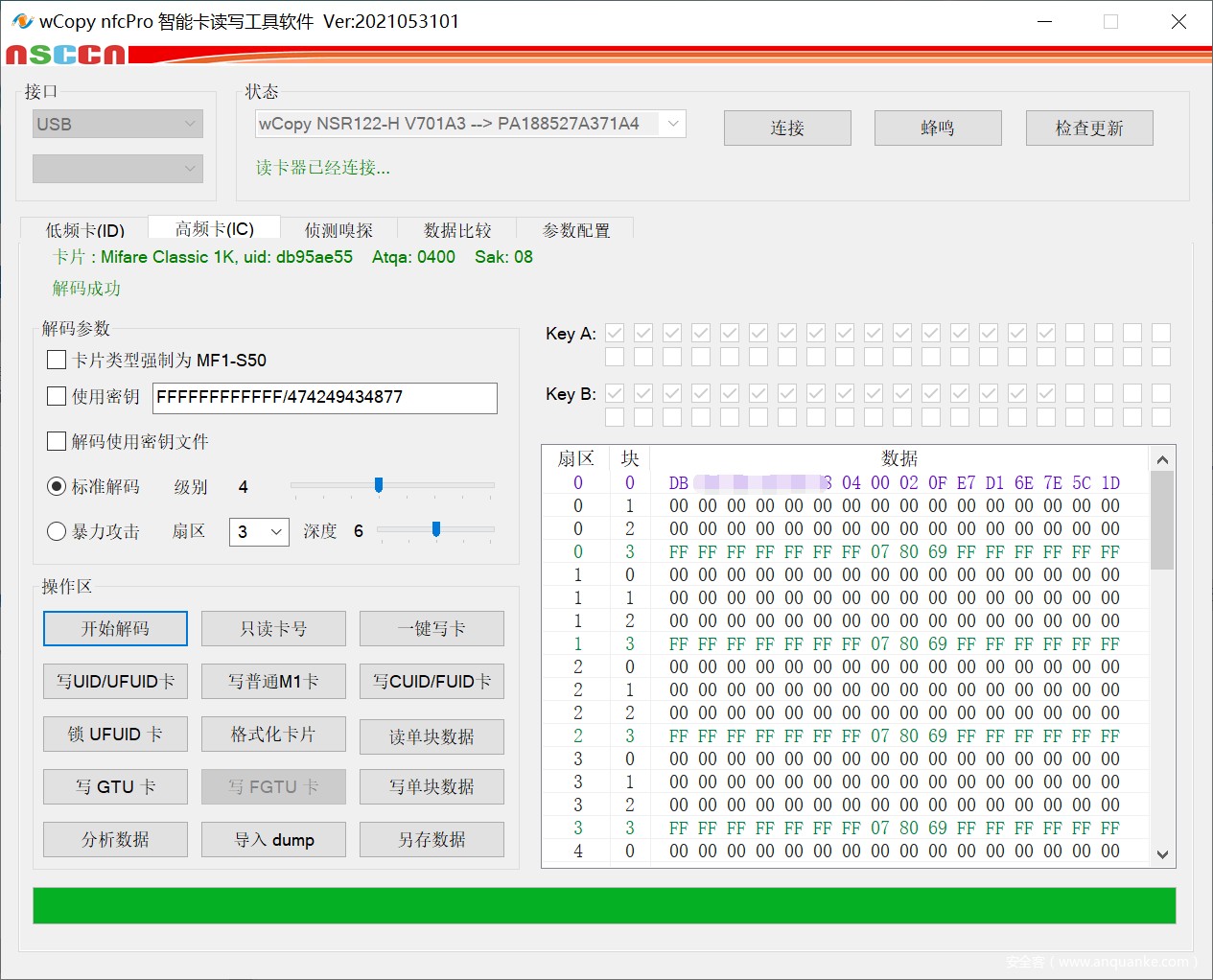Image resolution: width=1213 pixels, height=980 pixels.
Task: Enable the 使用密钥 checkbox
Action: (x=57, y=397)
